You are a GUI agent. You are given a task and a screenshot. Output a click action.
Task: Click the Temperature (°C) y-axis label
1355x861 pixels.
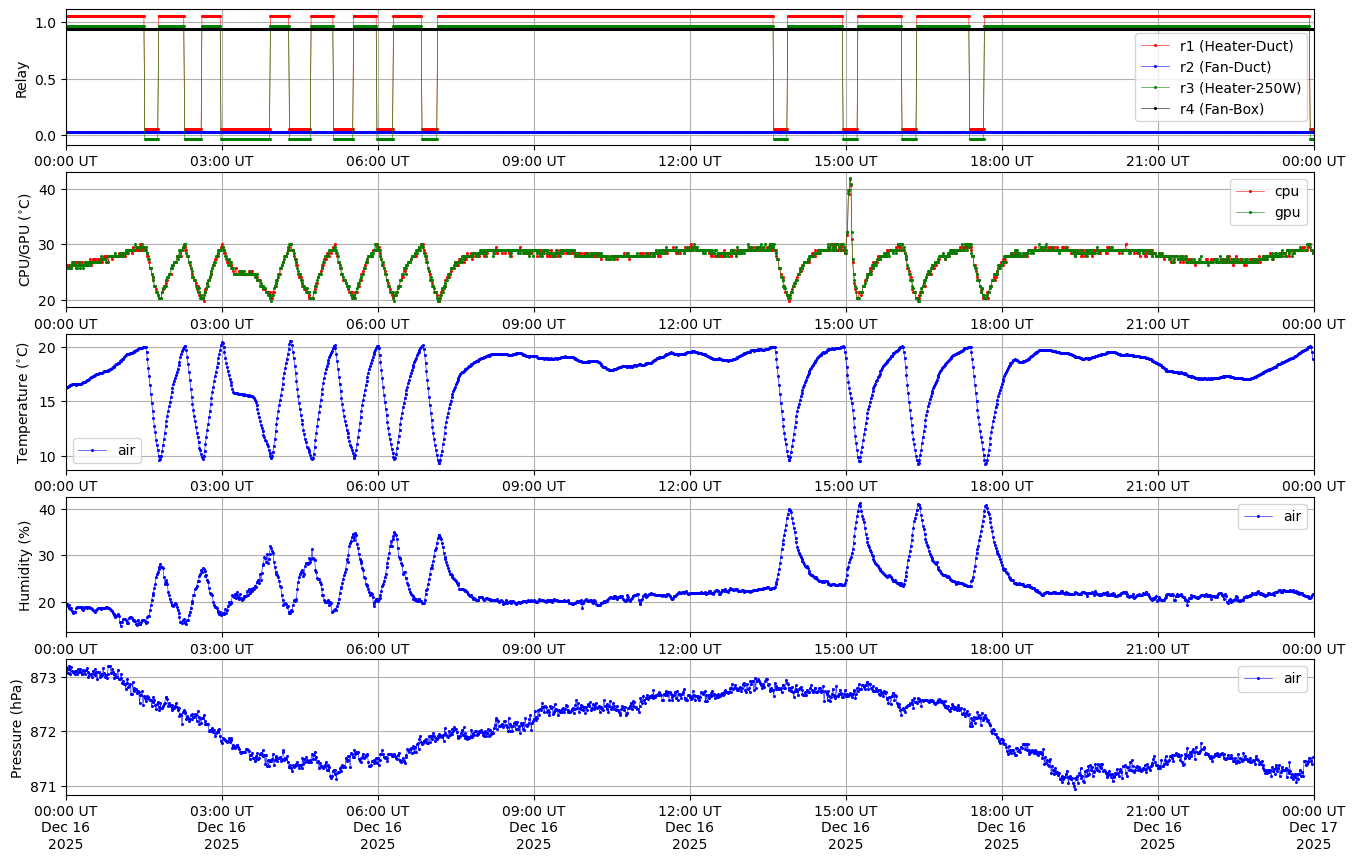[22, 402]
